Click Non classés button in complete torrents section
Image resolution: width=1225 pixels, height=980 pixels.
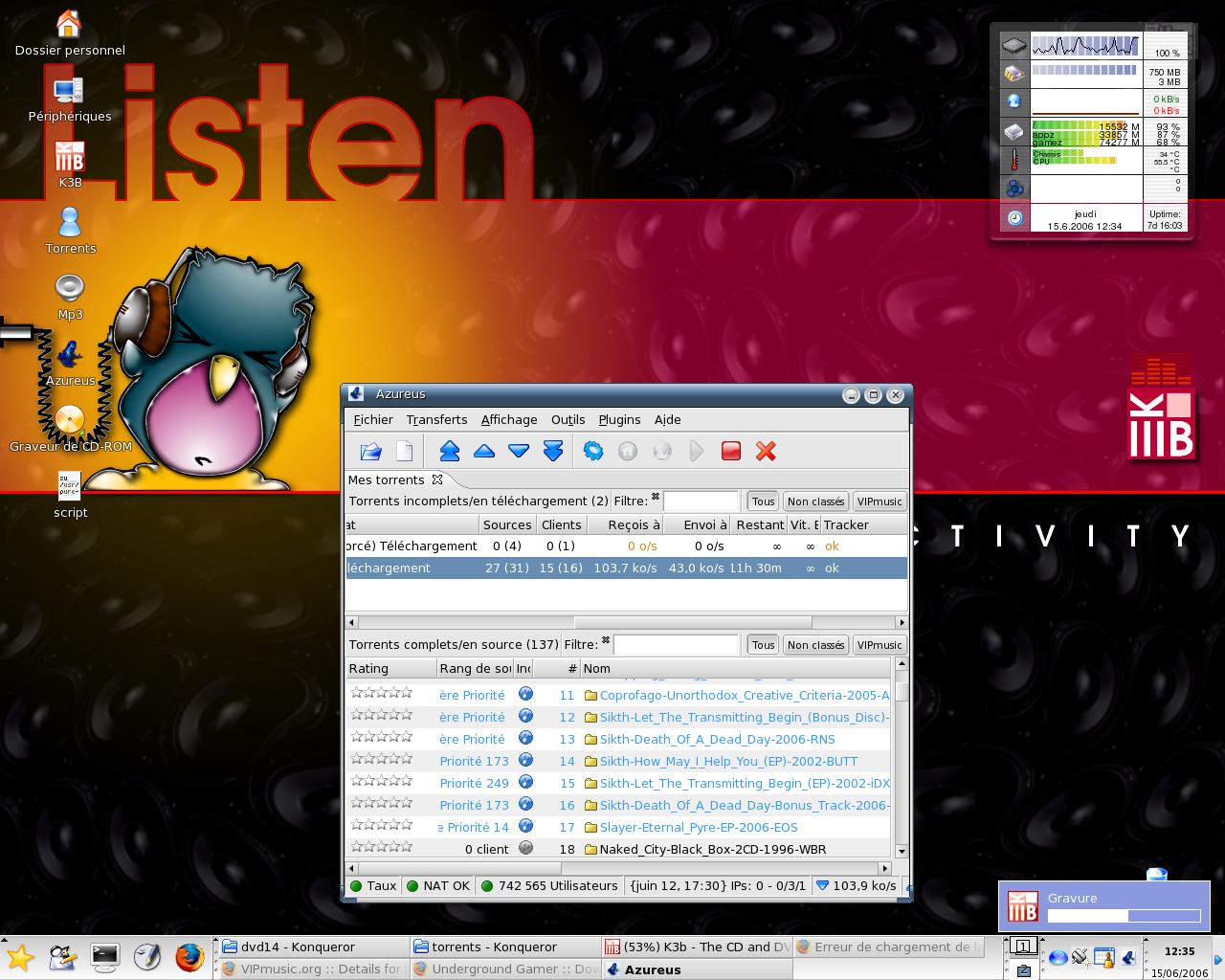click(815, 645)
